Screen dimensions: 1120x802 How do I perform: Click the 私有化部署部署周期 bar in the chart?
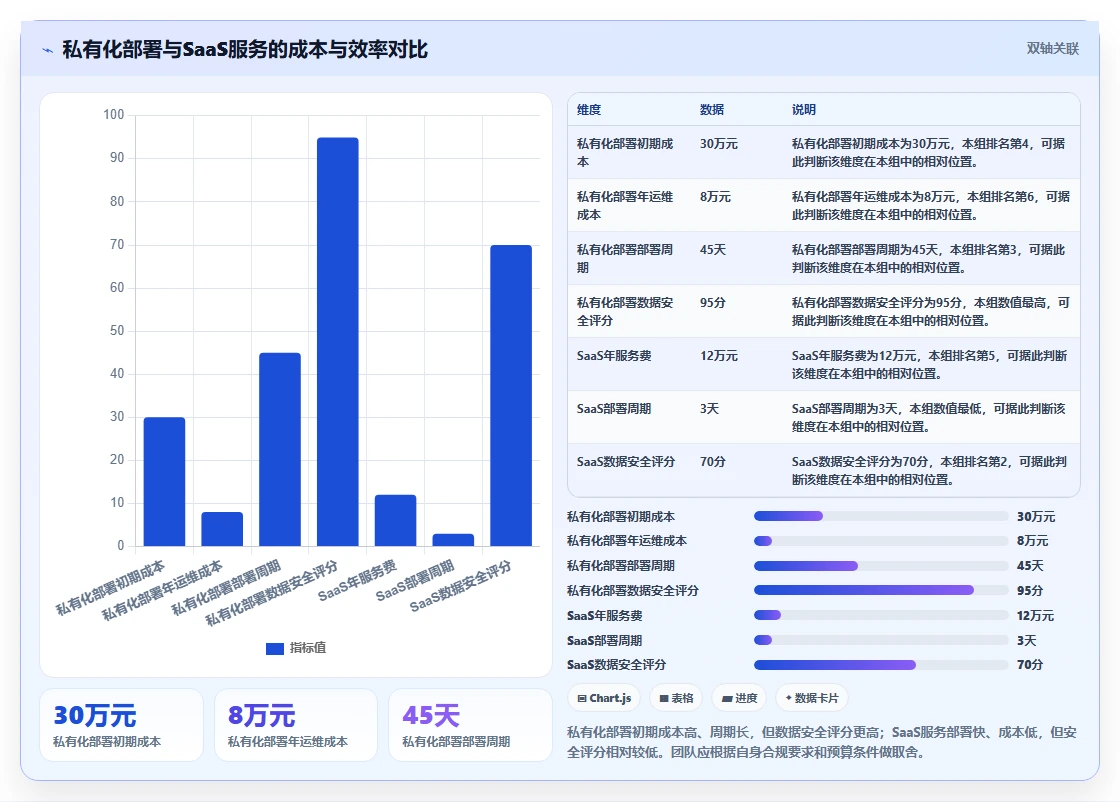[x=280, y=449]
